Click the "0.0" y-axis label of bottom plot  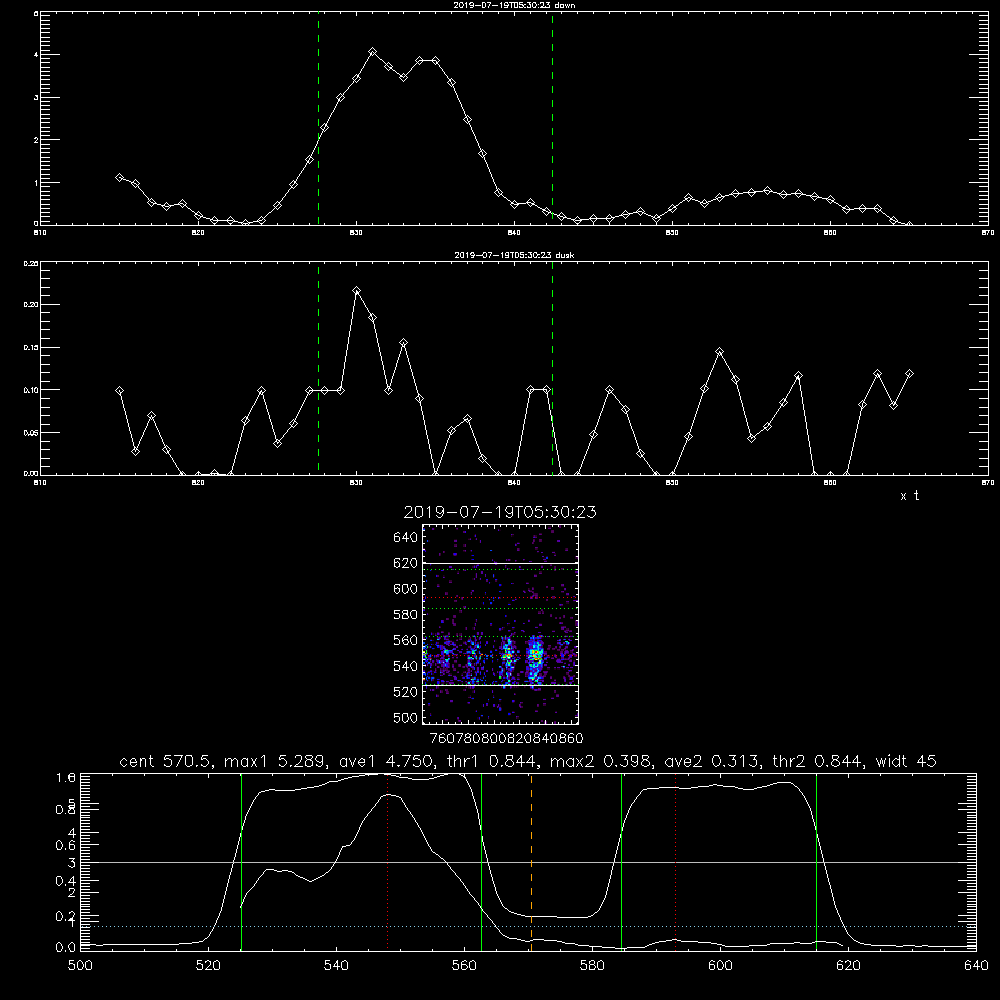[66, 948]
